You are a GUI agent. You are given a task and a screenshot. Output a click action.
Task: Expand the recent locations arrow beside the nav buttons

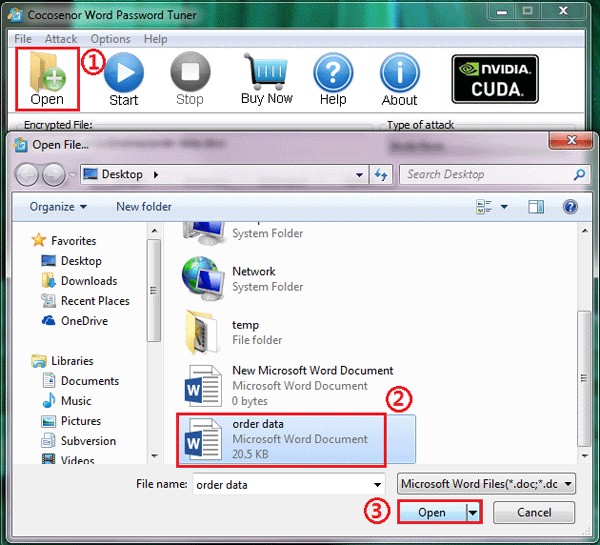click(x=73, y=175)
